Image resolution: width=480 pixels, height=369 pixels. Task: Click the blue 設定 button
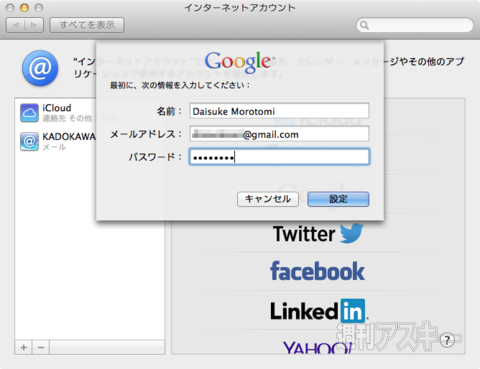[x=338, y=199]
